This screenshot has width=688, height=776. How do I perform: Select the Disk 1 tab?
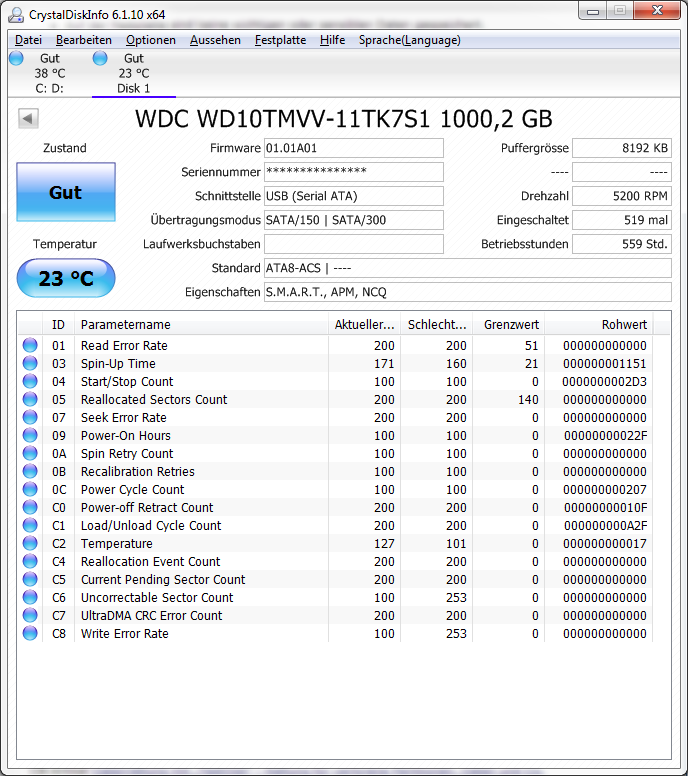coord(134,73)
